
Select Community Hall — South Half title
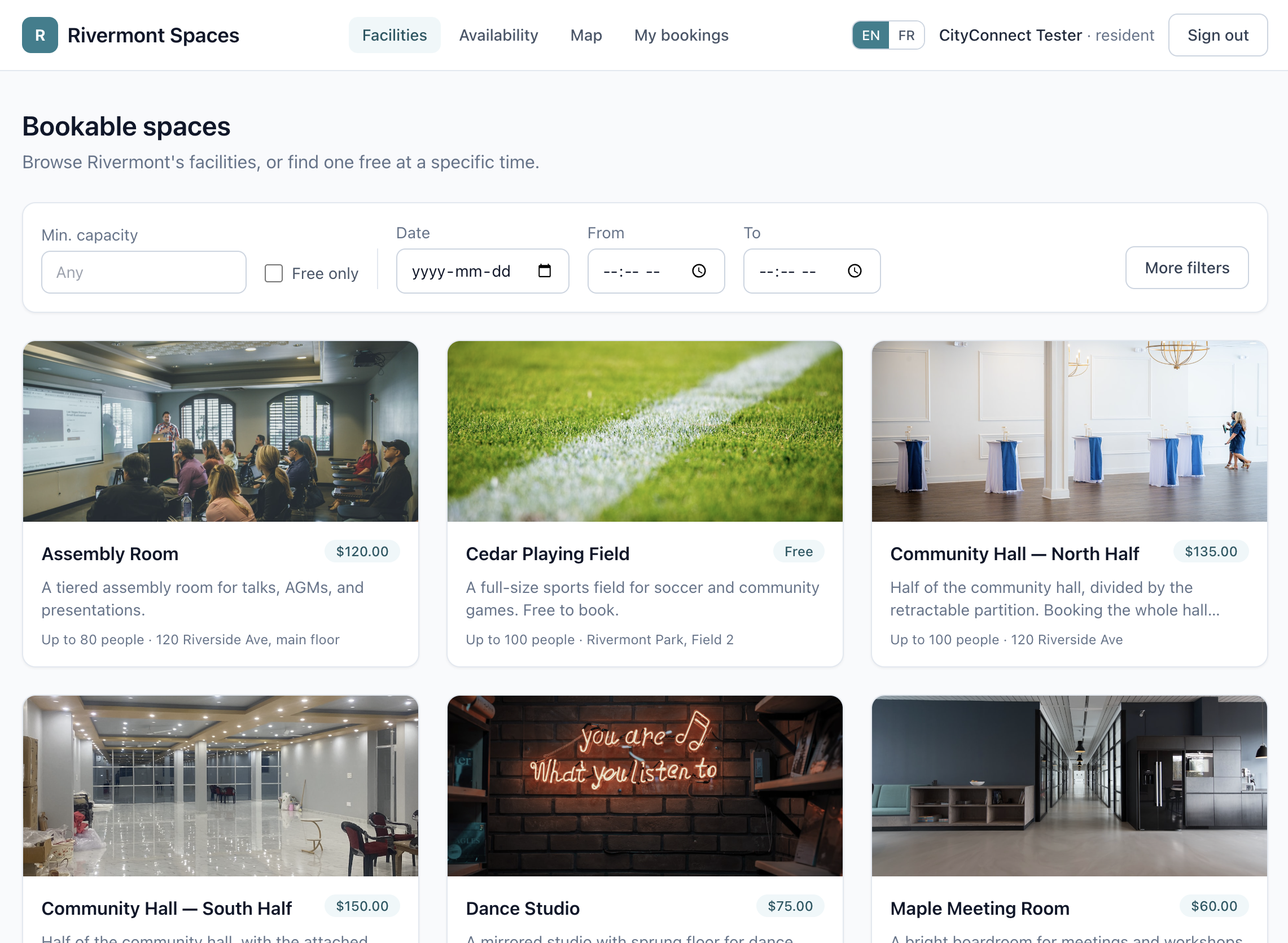pyautogui.click(x=167, y=908)
